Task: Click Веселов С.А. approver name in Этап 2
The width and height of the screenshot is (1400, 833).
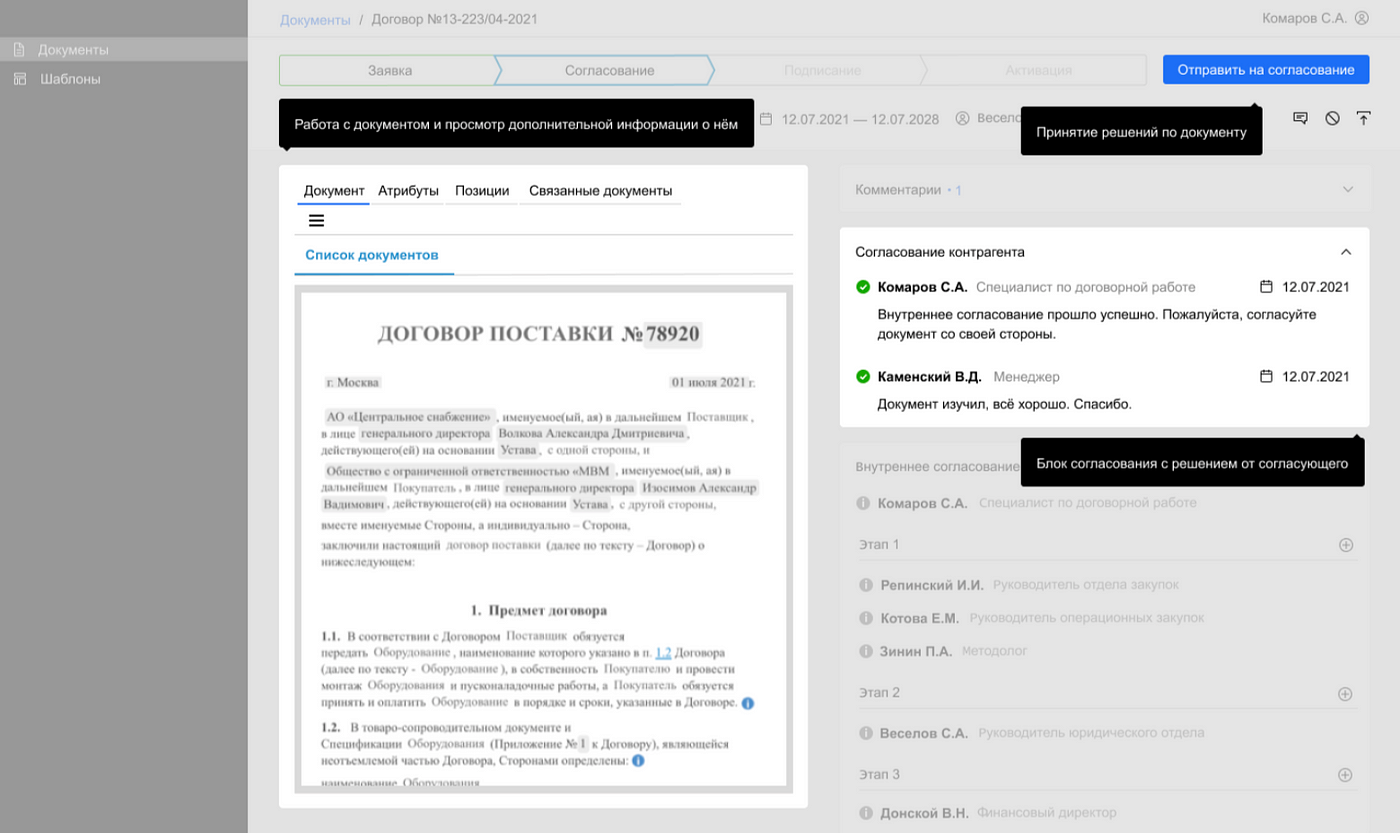Action: (924, 733)
